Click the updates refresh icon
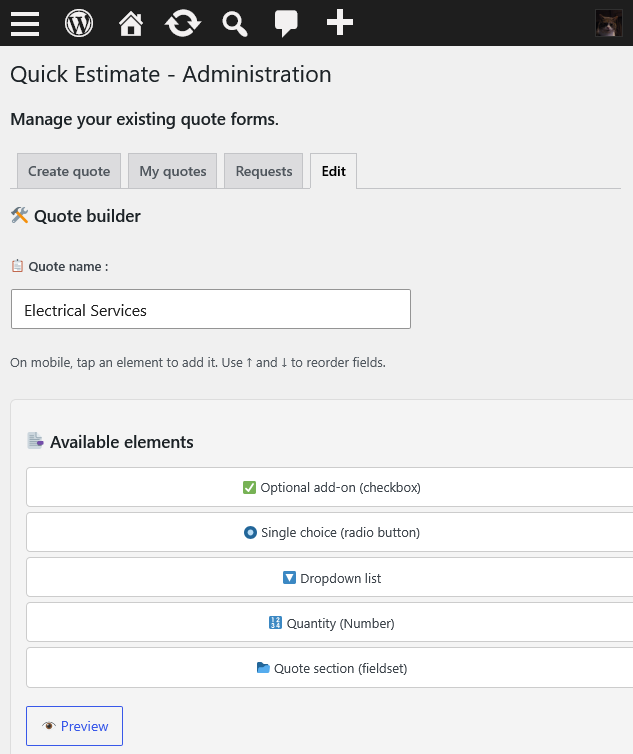Screen dimensions: 633x754 [x=183, y=23]
